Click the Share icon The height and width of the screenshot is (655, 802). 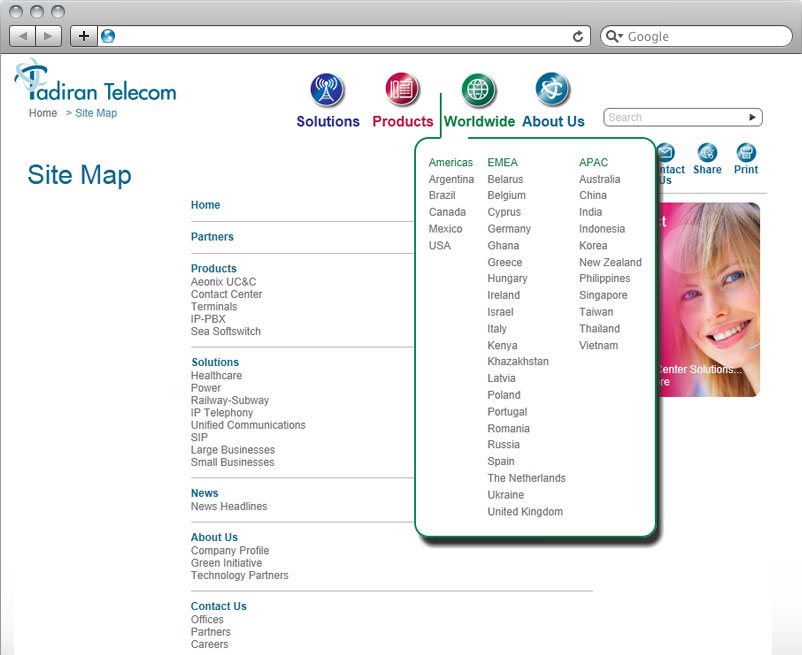[707, 154]
